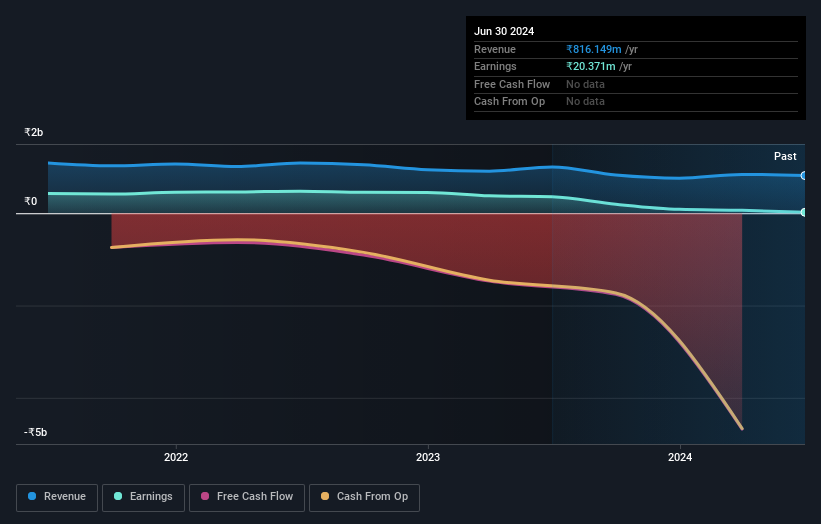Image resolution: width=821 pixels, height=524 pixels.
Task: Toggle the Free Cash Flow legend button
Action: click(247, 497)
